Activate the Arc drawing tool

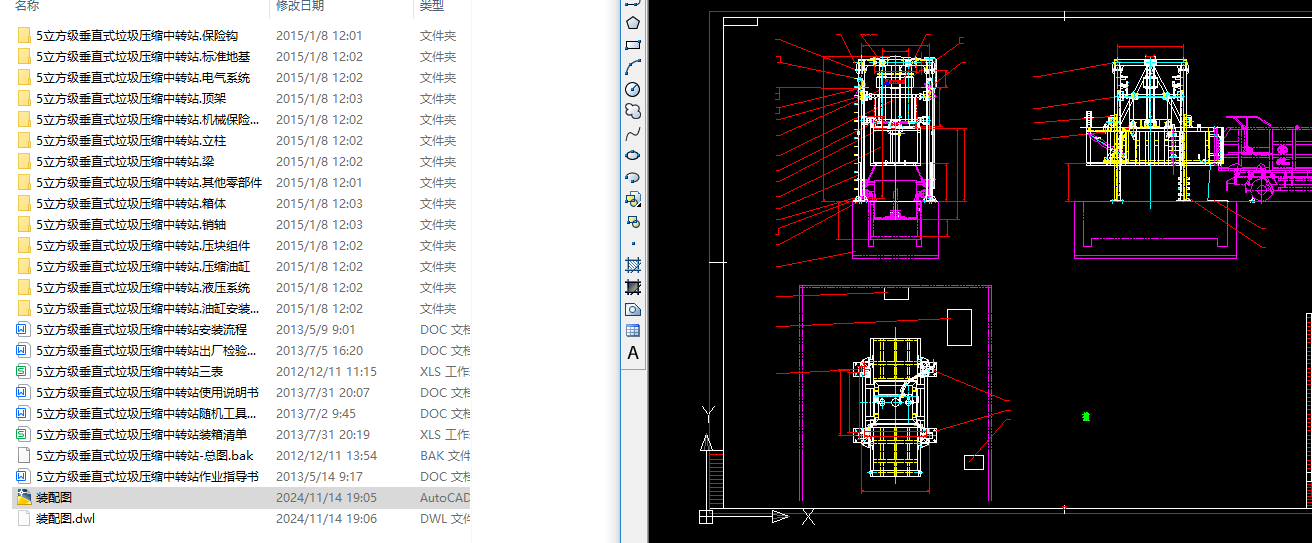tap(632, 67)
